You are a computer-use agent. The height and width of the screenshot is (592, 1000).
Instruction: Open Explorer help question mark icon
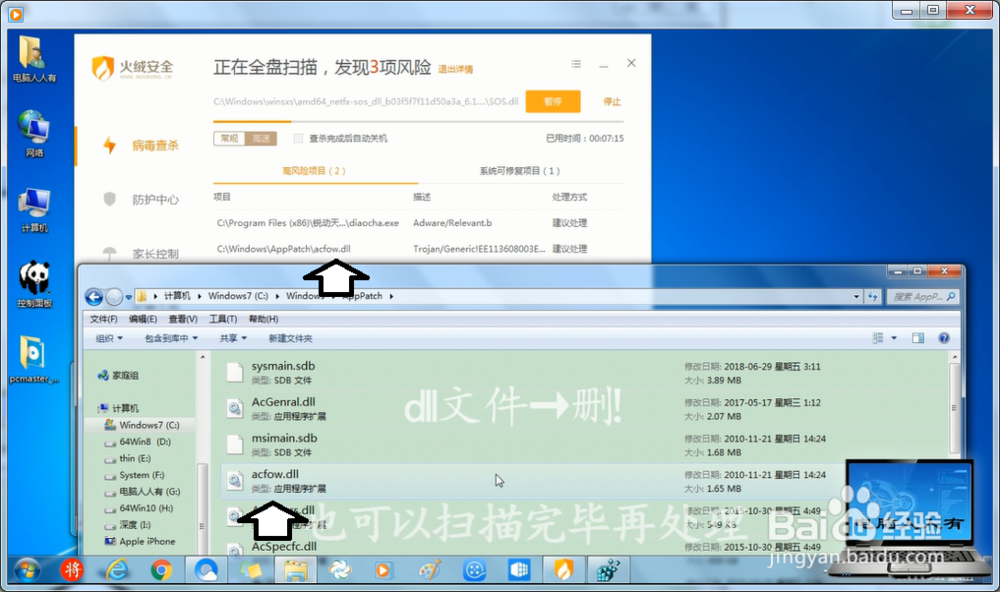pos(944,338)
